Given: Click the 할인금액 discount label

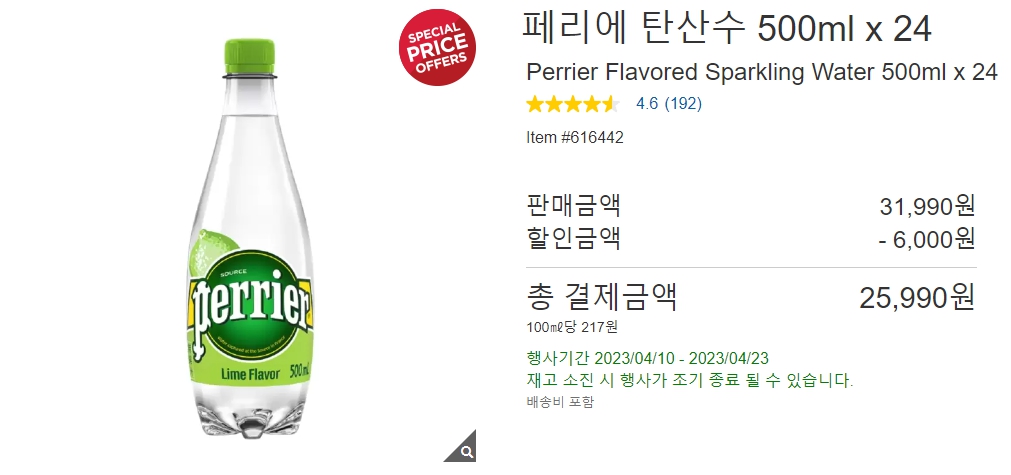Looking at the screenshot, I should pyautogui.click(x=574, y=238).
